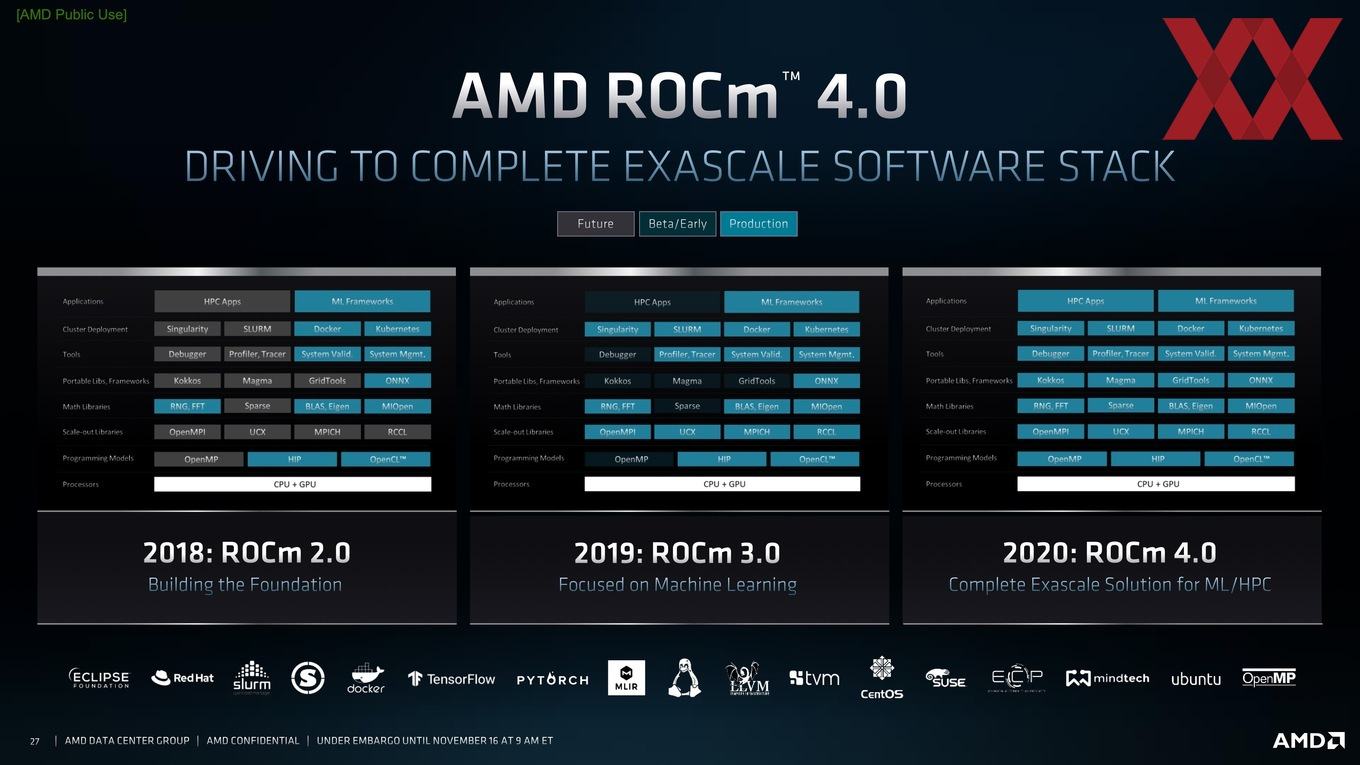1360x765 pixels.
Task: Select the OpenMP logo in the footer
Action: pos(1269,678)
